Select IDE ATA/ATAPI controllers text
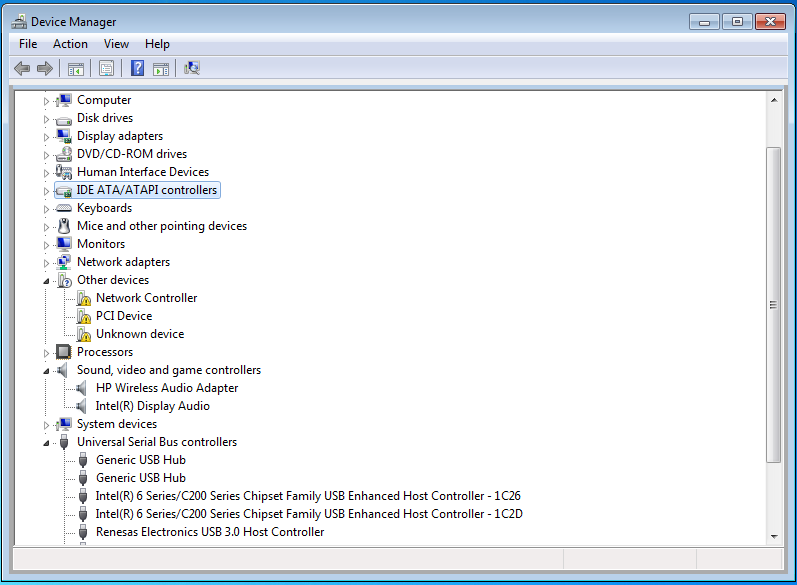 (x=146, y=190)
